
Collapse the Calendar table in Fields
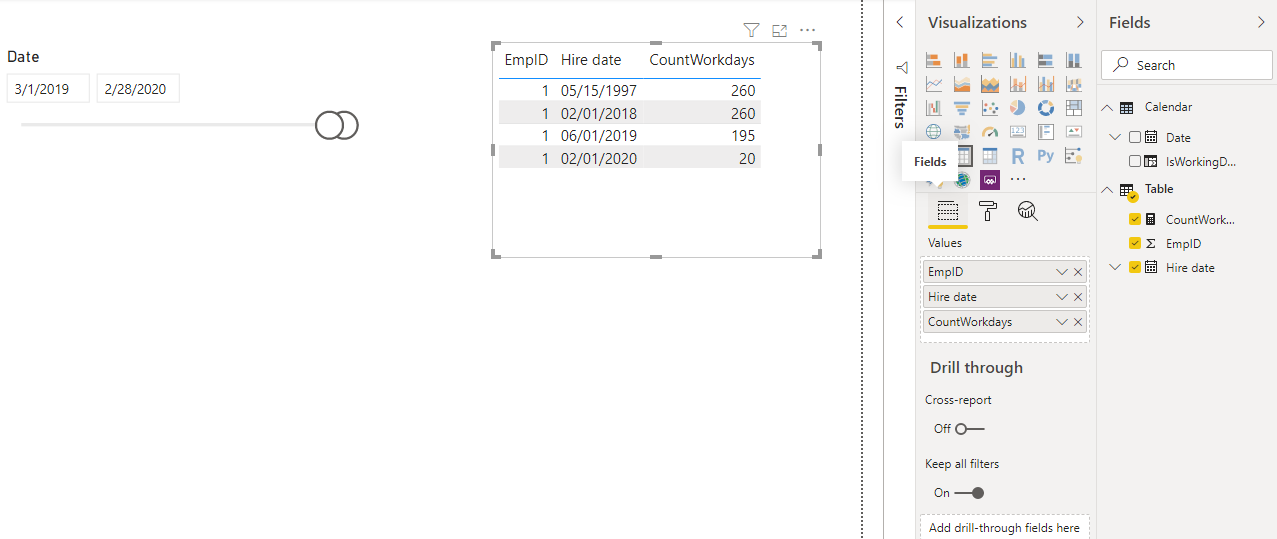[x=1107, y=107]
